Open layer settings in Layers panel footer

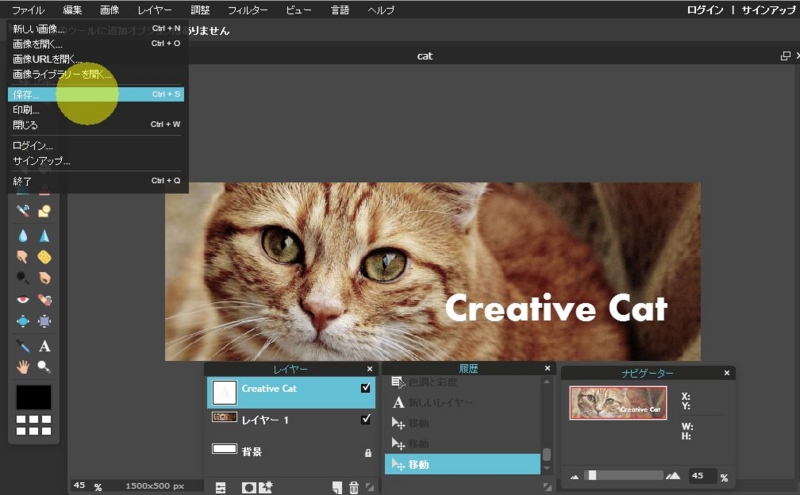coord(220,488)
